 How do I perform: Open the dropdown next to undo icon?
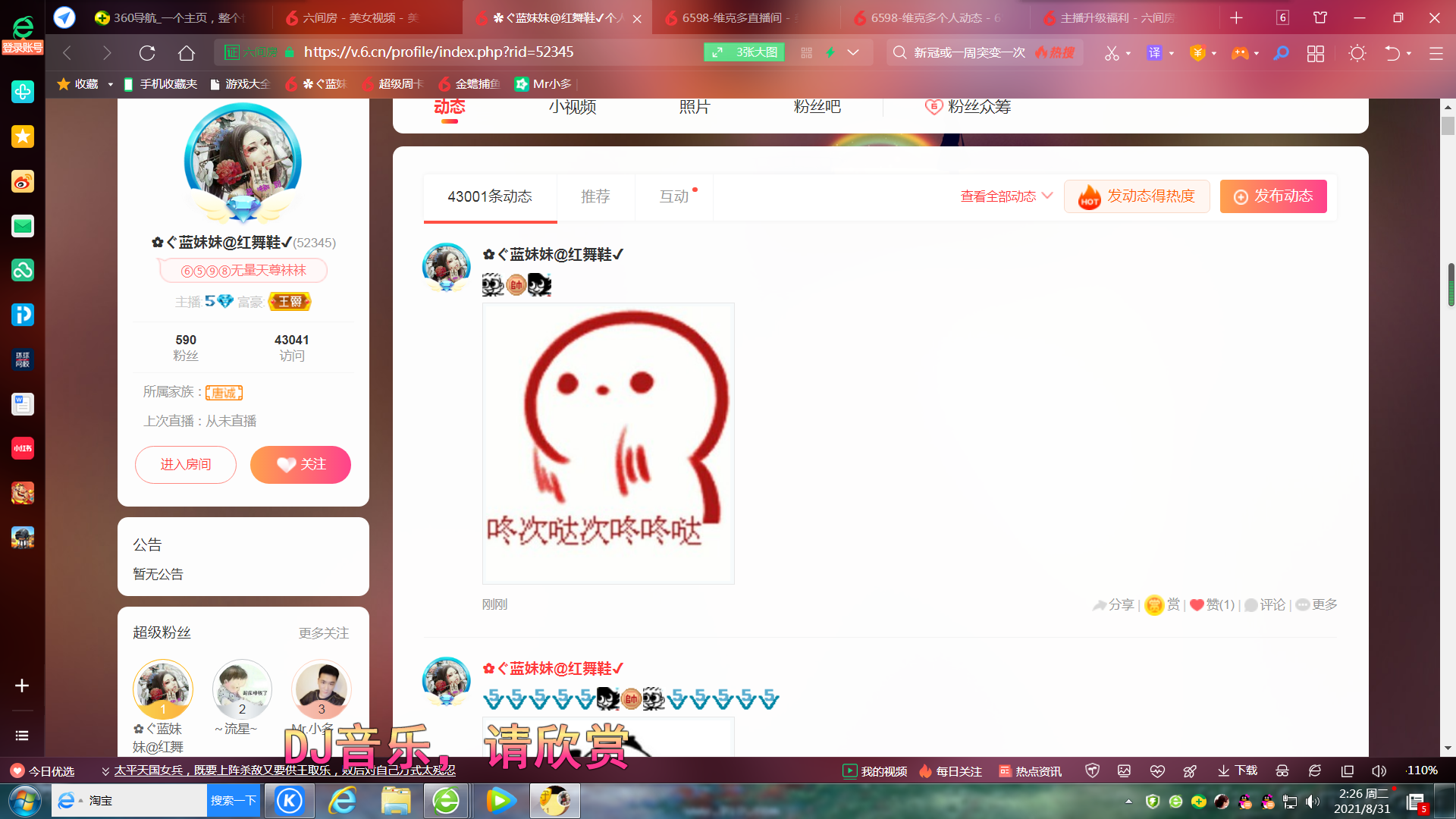(x=1409, y=53)
